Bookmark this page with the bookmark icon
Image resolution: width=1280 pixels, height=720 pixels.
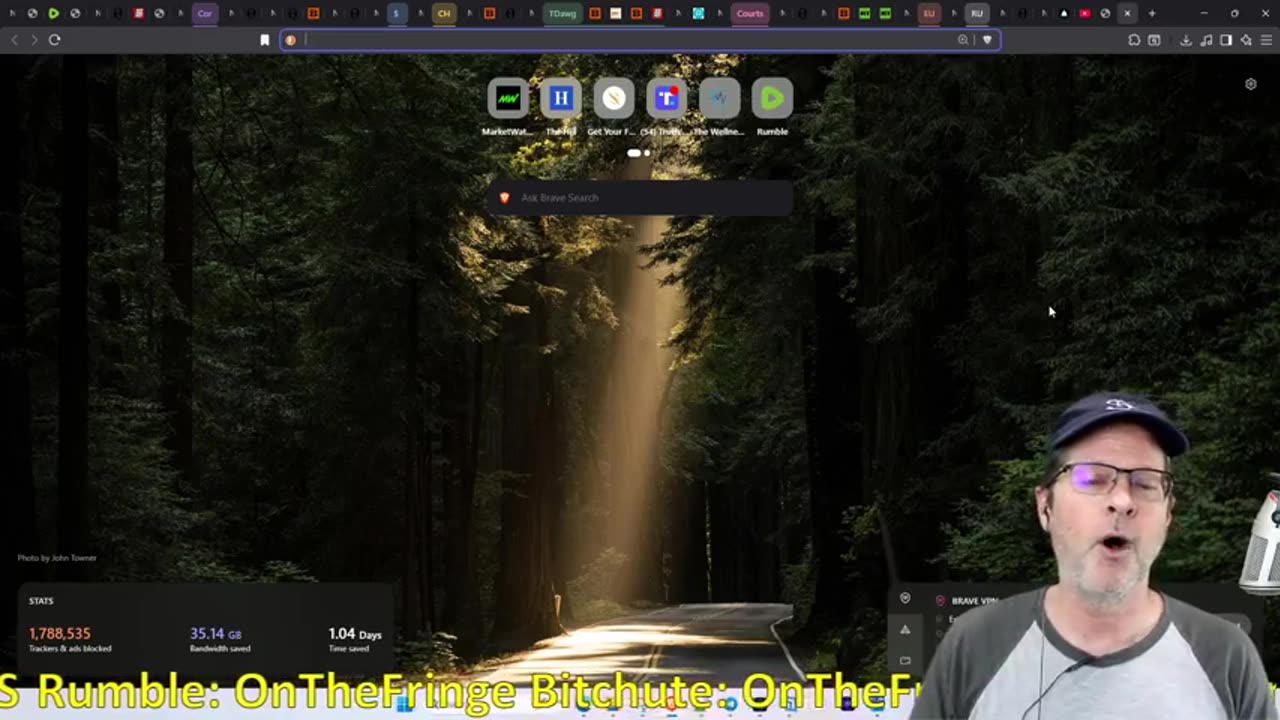pos(264,40)
